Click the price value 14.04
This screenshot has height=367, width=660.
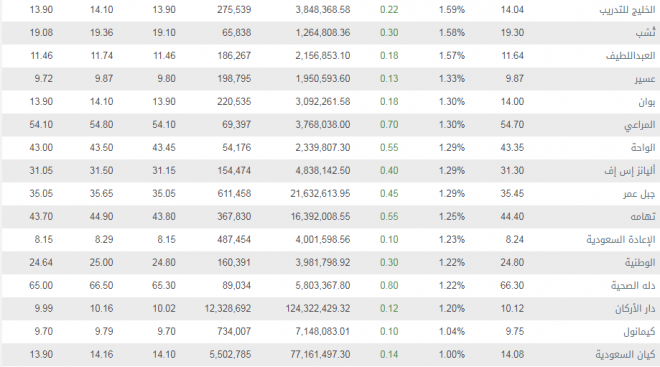pos(512,10)
